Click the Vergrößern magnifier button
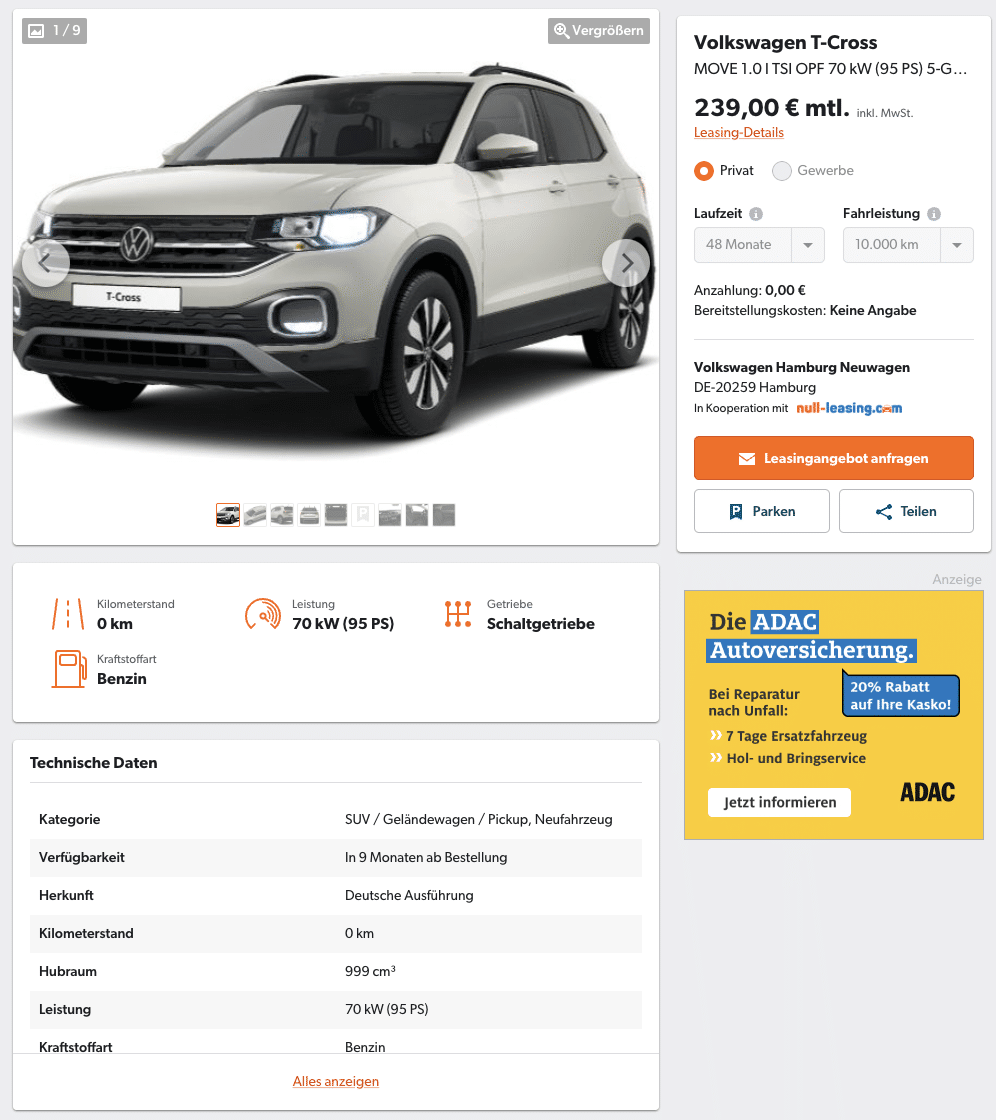This screenshot has height=1120, width=996. 599,31
